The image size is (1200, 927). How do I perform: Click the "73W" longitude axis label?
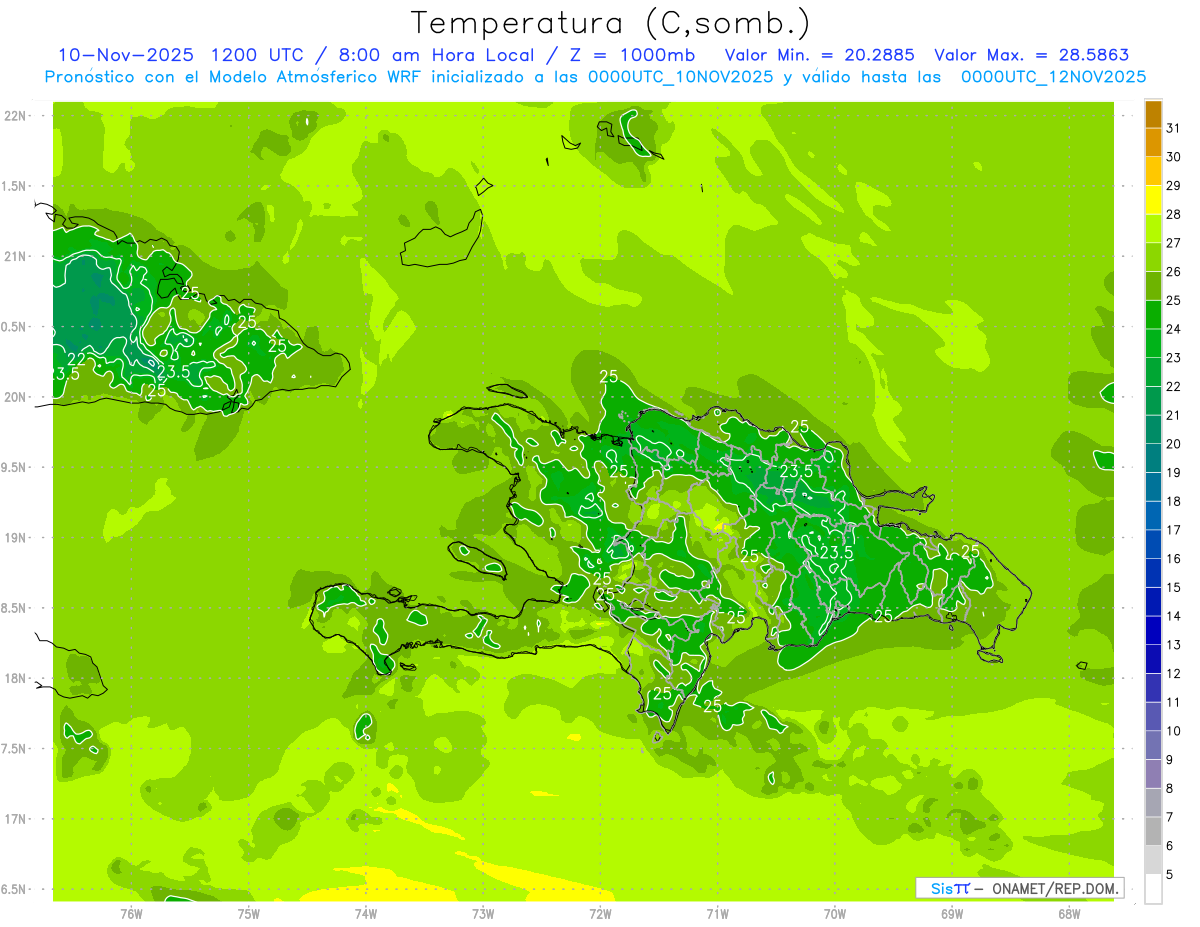point(483,913)
